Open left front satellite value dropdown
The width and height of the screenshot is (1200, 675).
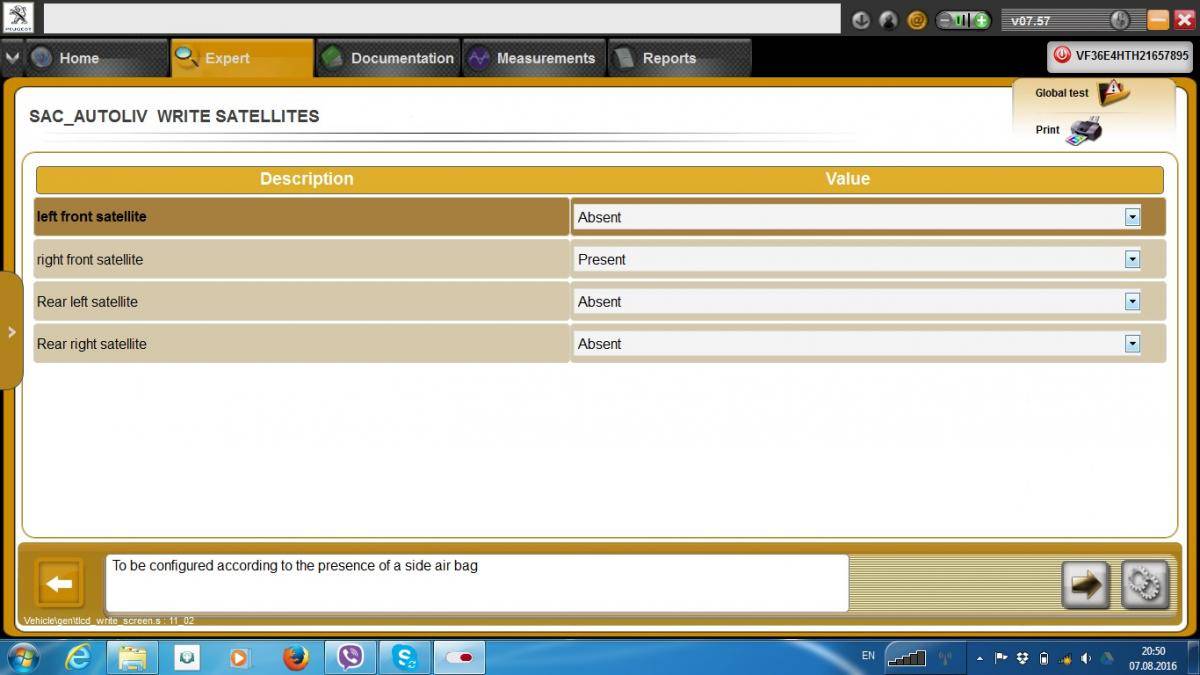(x=1132, y=217)
